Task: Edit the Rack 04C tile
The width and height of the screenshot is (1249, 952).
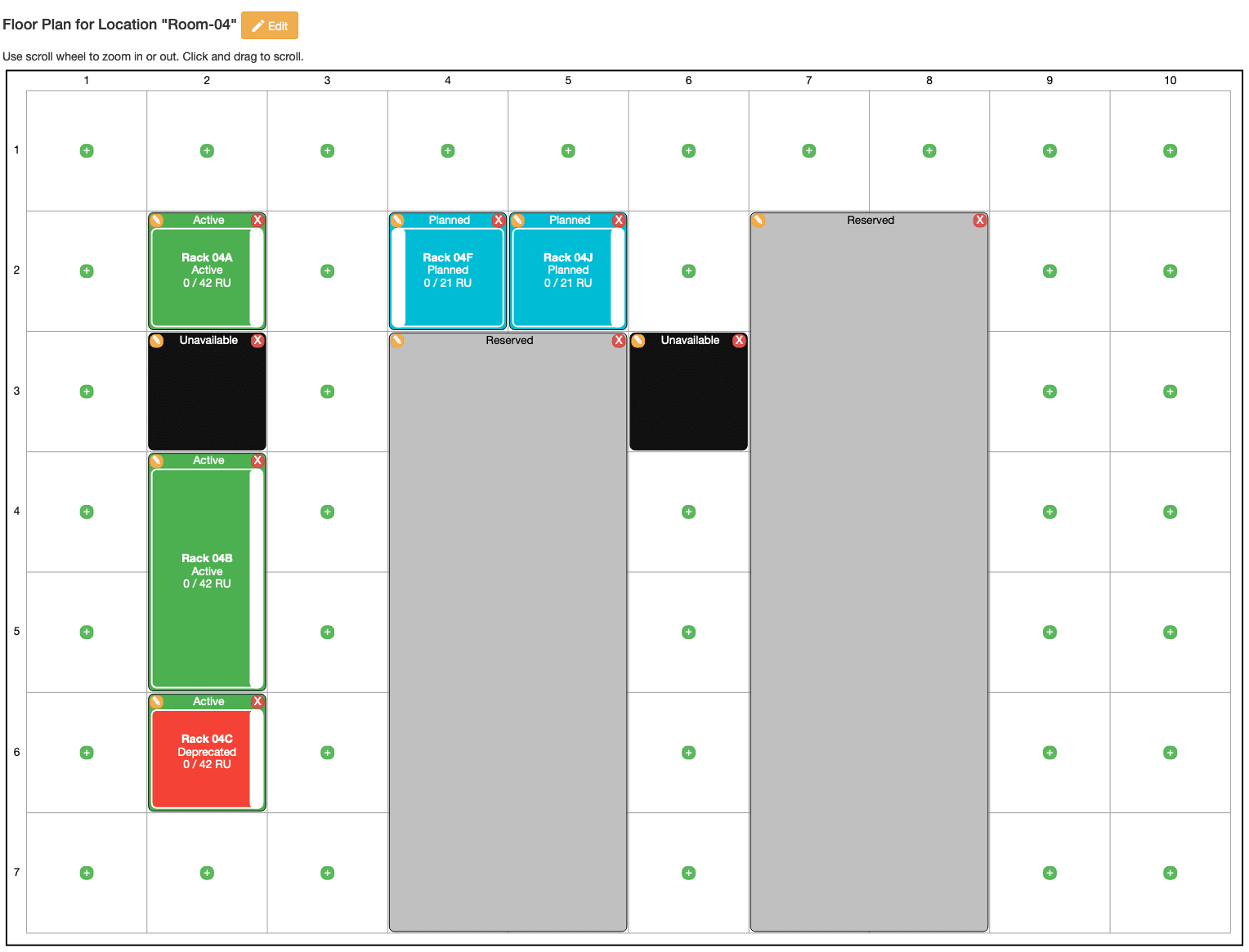Action: click(x=157, y=702)
